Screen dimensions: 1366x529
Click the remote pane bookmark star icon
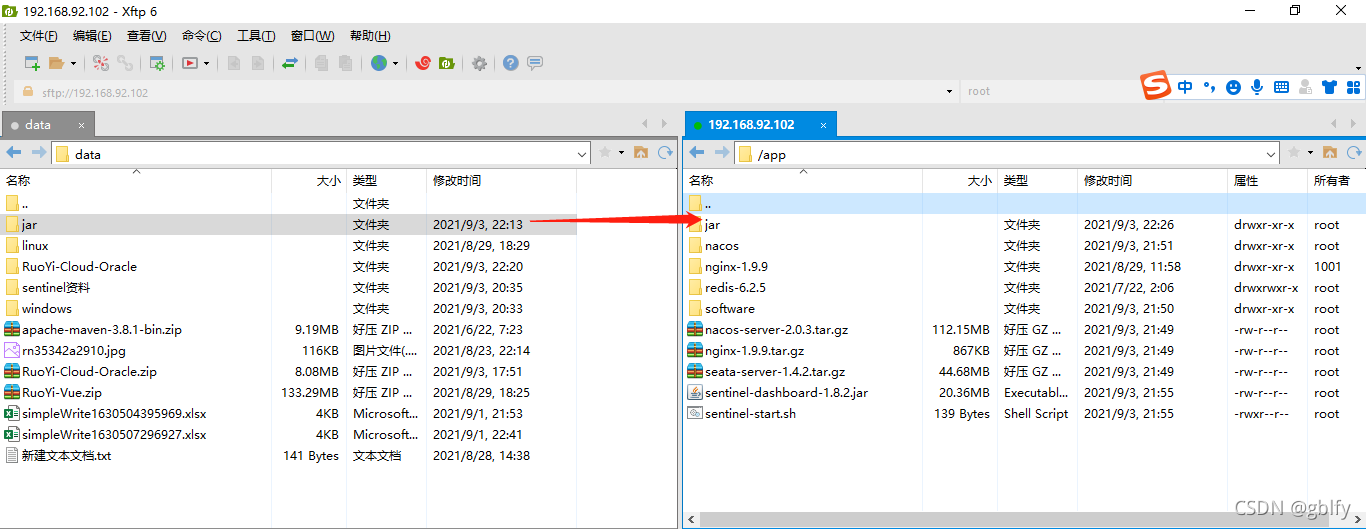[x=1294, y=153]
